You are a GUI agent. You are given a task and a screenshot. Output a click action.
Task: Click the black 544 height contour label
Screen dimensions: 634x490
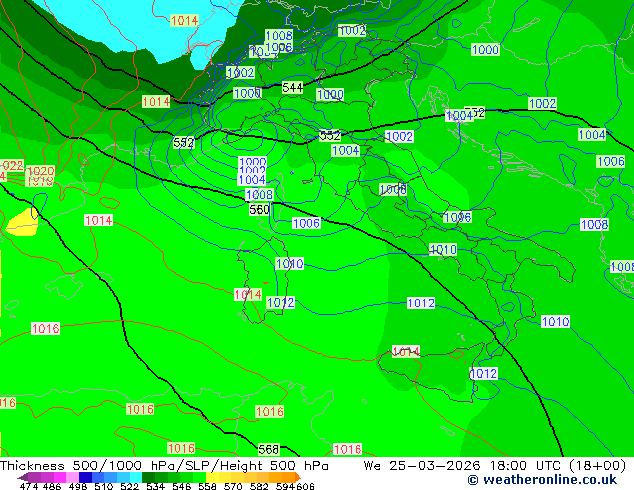tap(292, 87)
